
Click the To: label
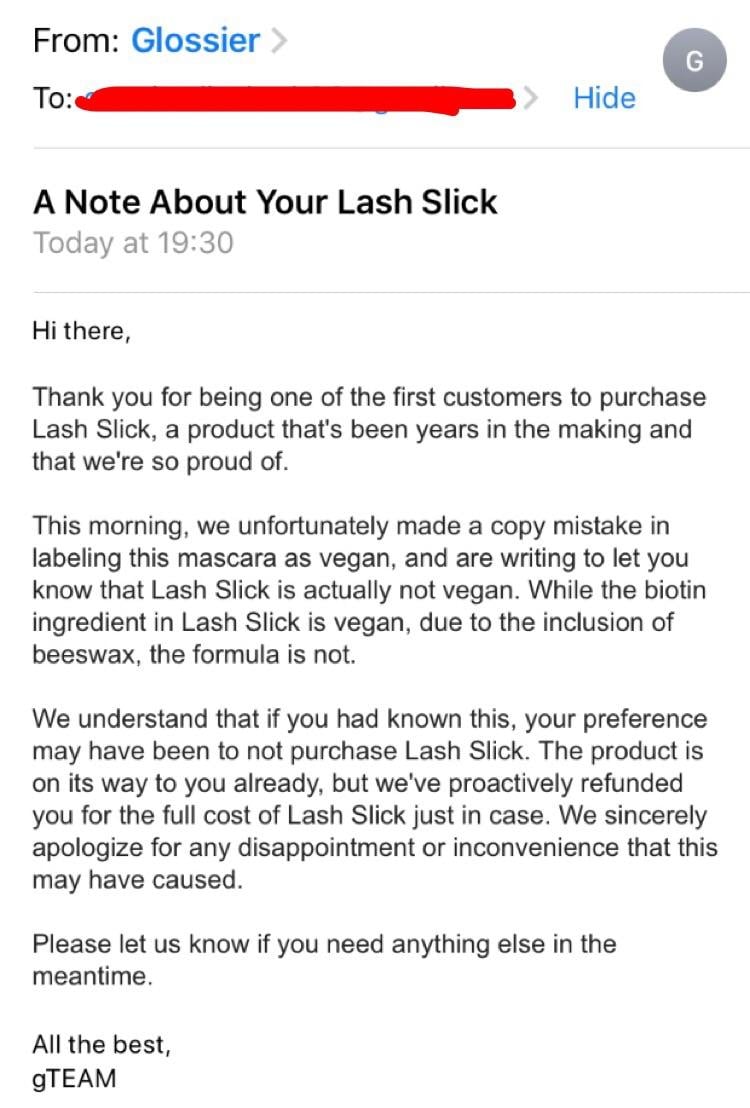pos(52,98)
